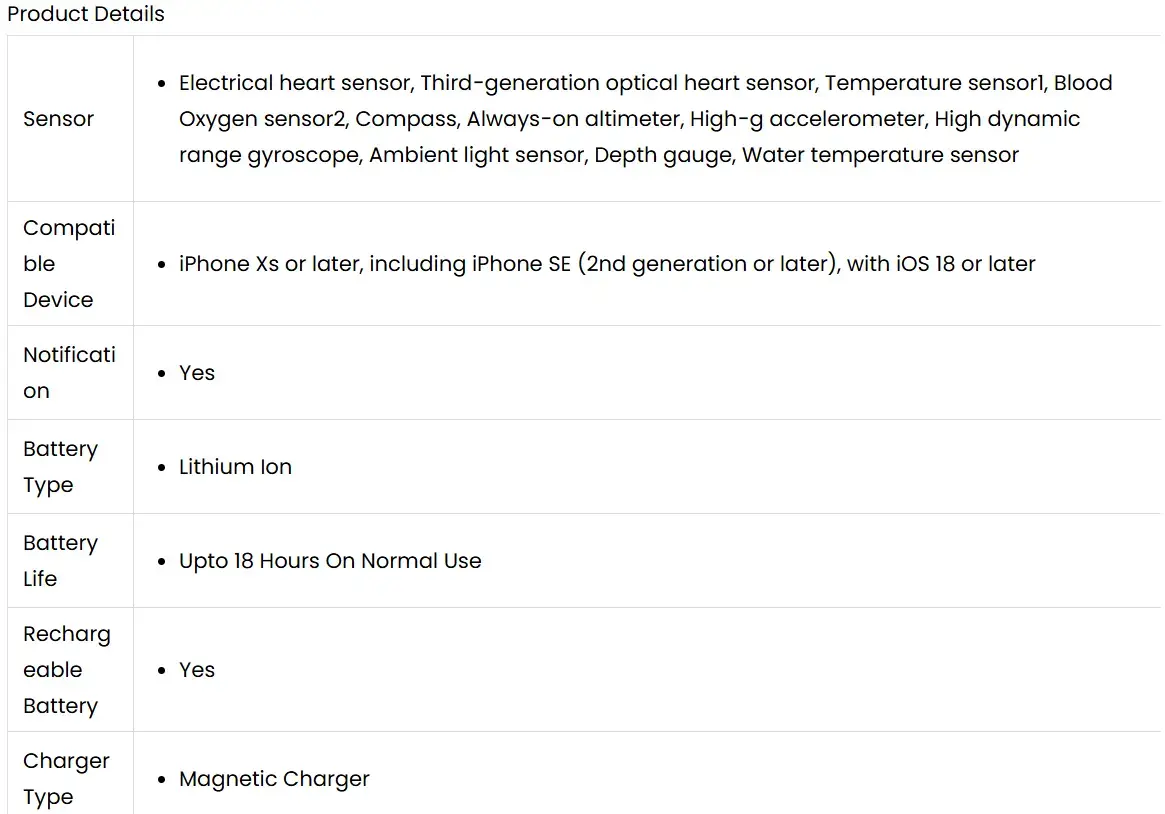Click the Electrical heart sensor text
The height and width of the screenshot is (814, 1165).
pos(296,83)
